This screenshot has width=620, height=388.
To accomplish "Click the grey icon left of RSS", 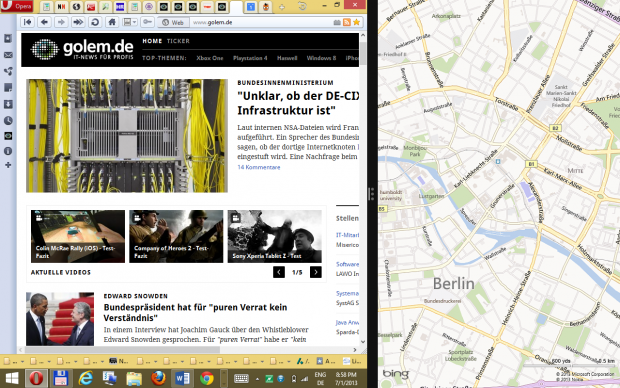I will [x=337, y=23].
